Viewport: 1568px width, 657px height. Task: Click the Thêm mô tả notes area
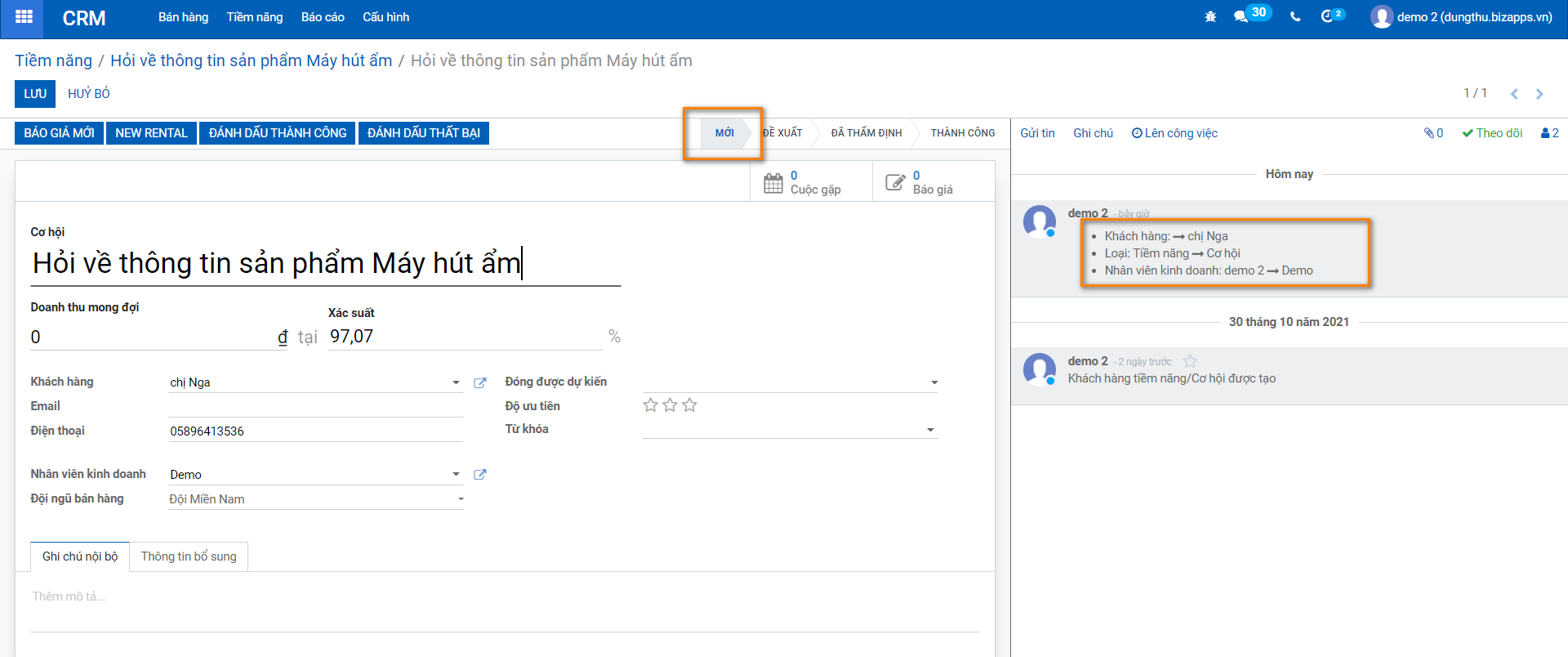tap(505, 608)
